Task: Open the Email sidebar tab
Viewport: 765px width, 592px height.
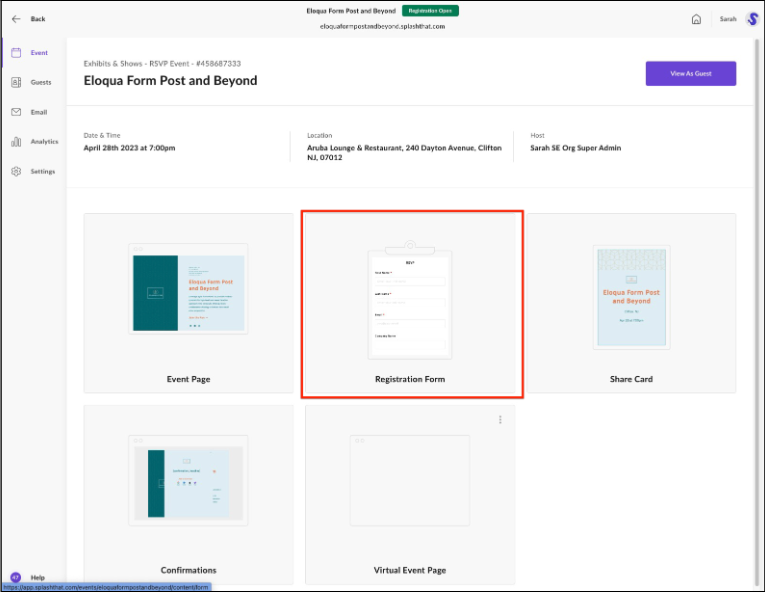Action: [x=39, y=112]
